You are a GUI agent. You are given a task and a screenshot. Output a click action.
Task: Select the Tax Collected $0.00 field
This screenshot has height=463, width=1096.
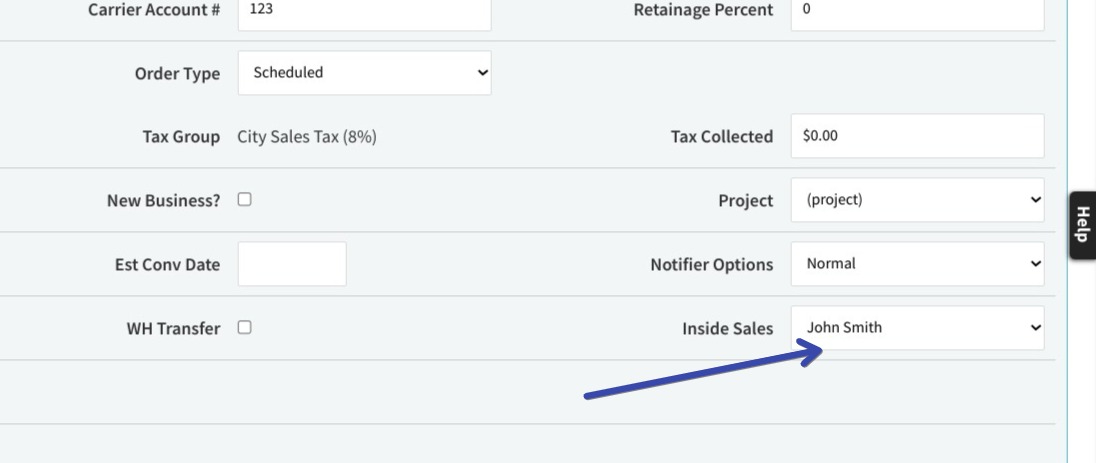pos(917,136)
